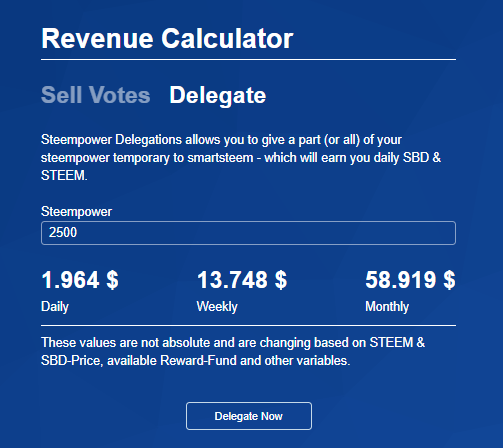The height and width of the screenshot is (448, 503).
Task: Click the Revenue Calculator heading
Action: (x=167, y=39)
